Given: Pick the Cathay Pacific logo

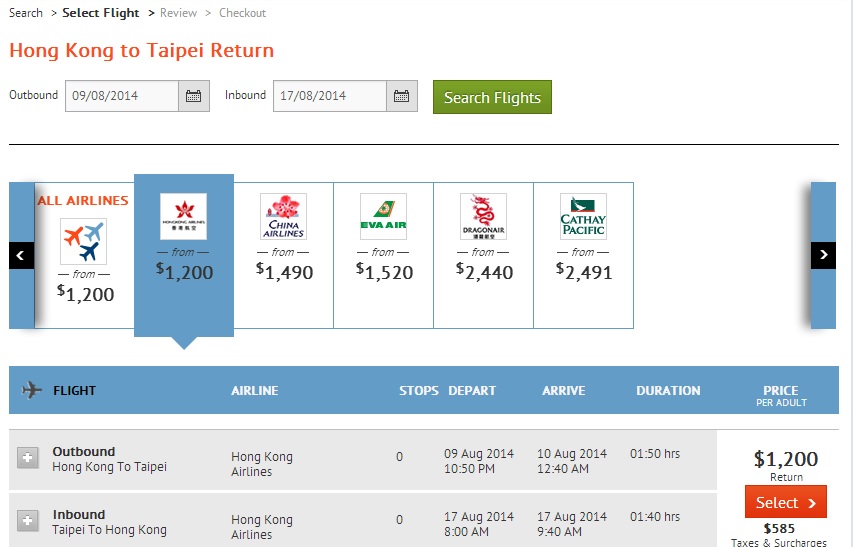Looking at the screenshot, I should click(x=583, y=216).
